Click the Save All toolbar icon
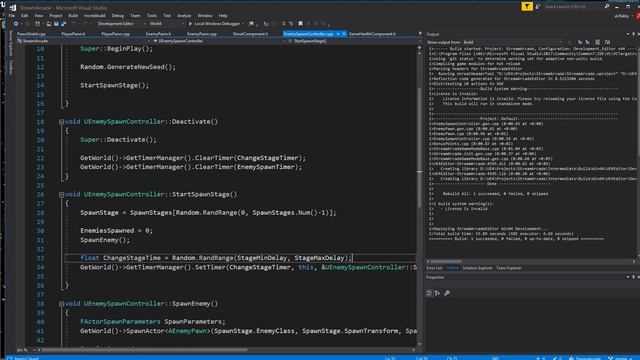 (x=63, y=24)
